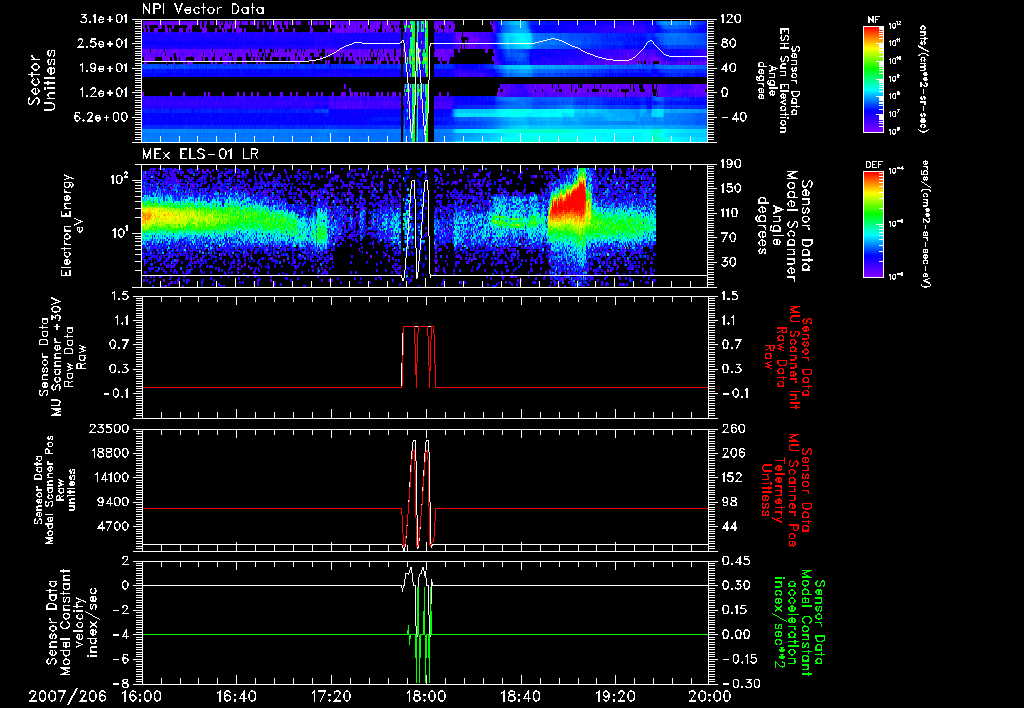Viewport: 1024px width, 708px height.
Task: Click the 9400 scanner position tick
Action: [x=113, y=502]
